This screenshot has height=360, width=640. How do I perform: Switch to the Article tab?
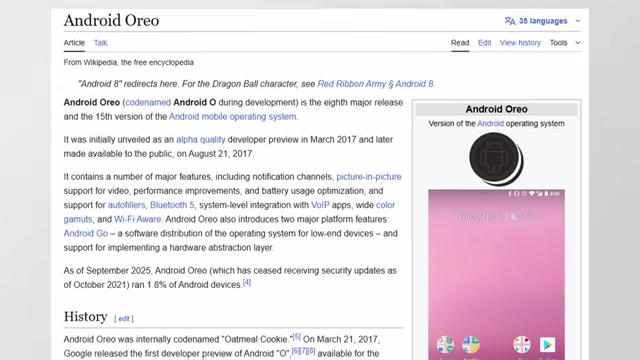point(74,43)
